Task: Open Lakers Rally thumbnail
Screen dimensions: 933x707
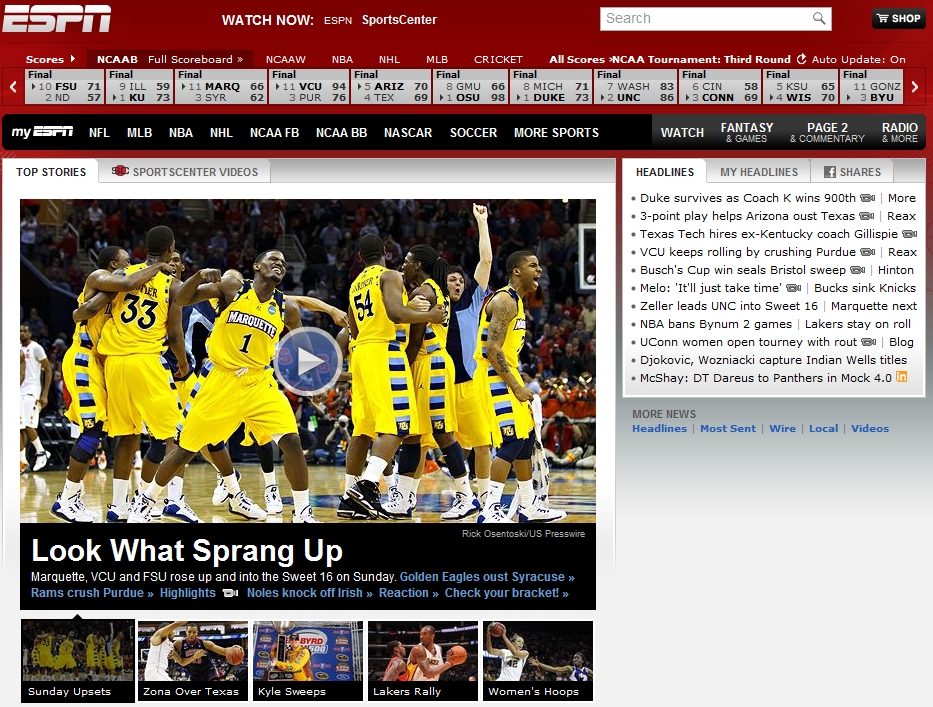Action: pos(423,660)
